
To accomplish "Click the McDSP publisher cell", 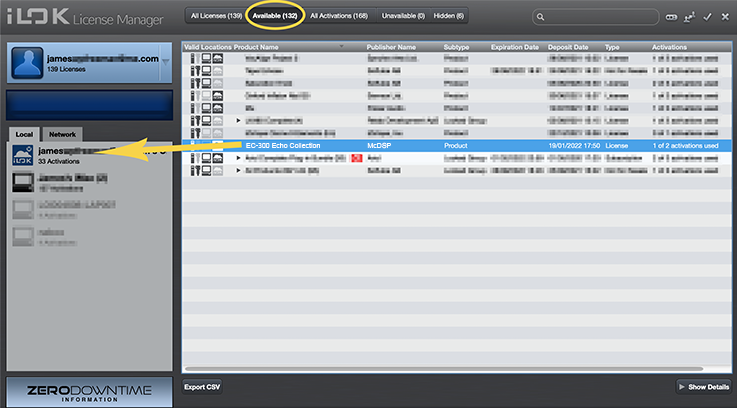I will 379,146.
